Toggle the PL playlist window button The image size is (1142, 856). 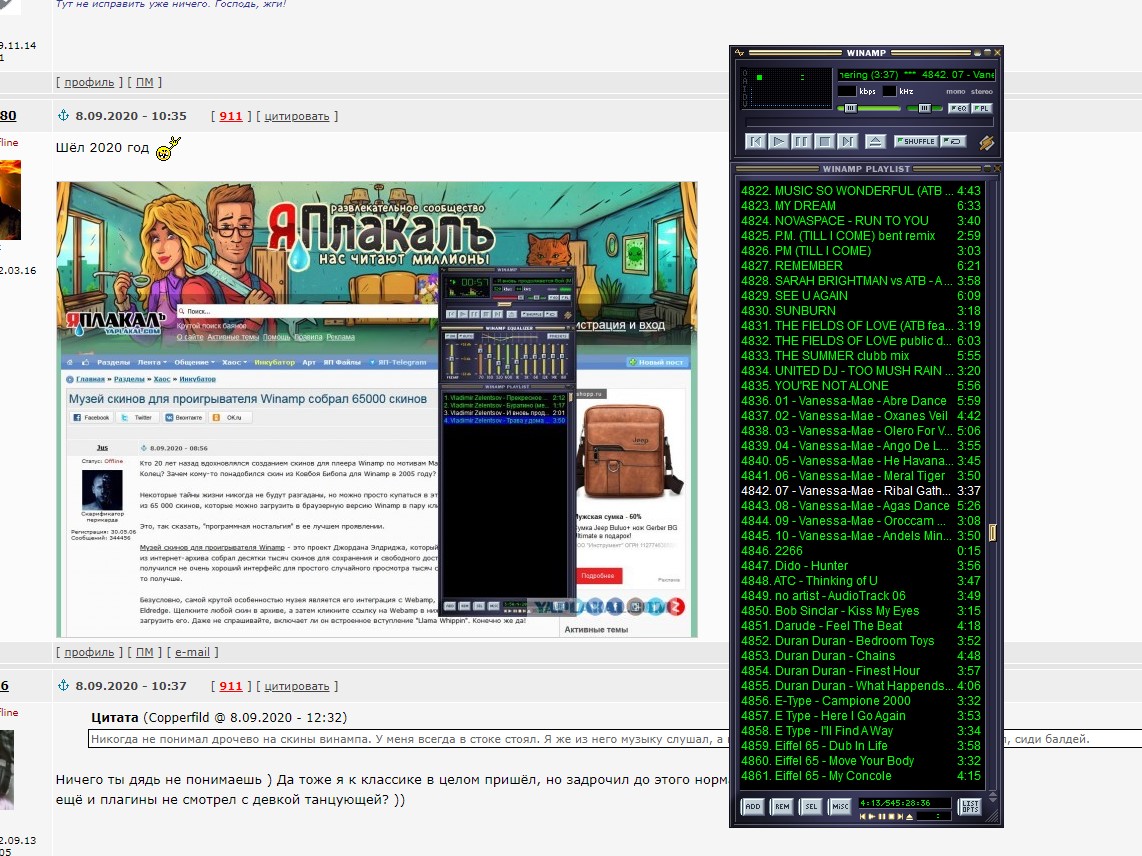pyautogui.click(x=982, y=108)
